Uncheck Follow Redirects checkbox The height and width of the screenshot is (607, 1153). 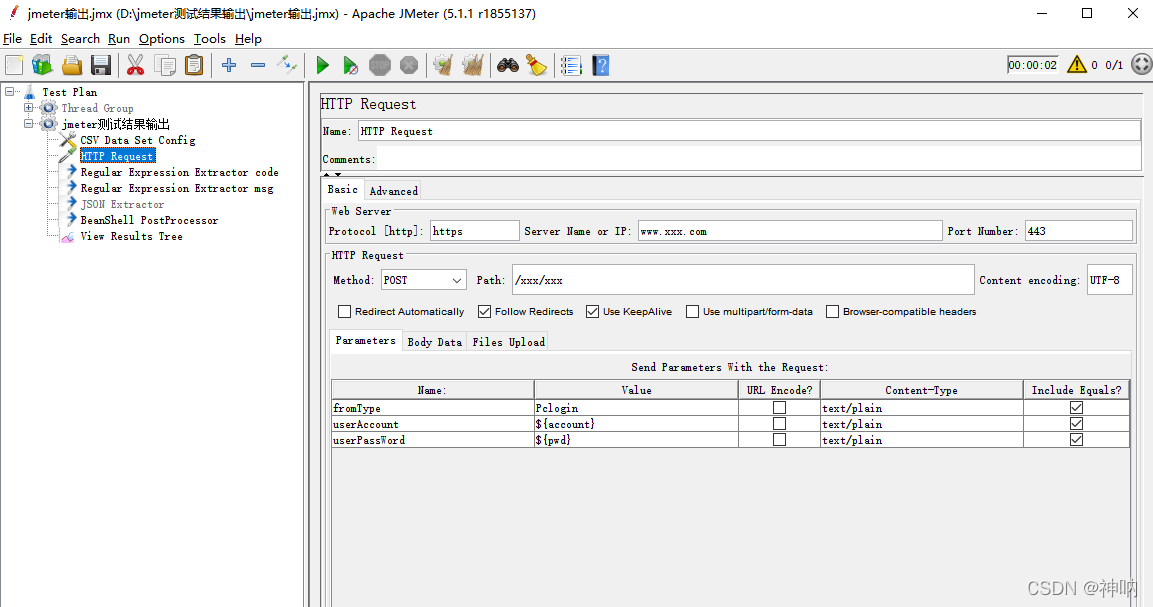(484, 312)
